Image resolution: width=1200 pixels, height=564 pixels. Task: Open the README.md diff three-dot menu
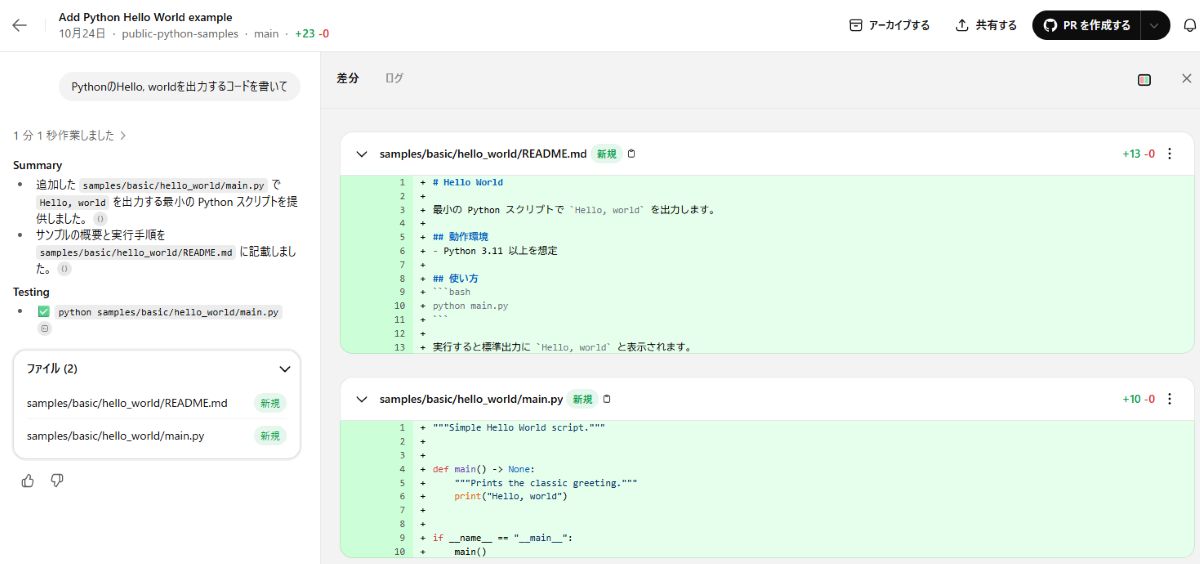[x=1170, y=154]
